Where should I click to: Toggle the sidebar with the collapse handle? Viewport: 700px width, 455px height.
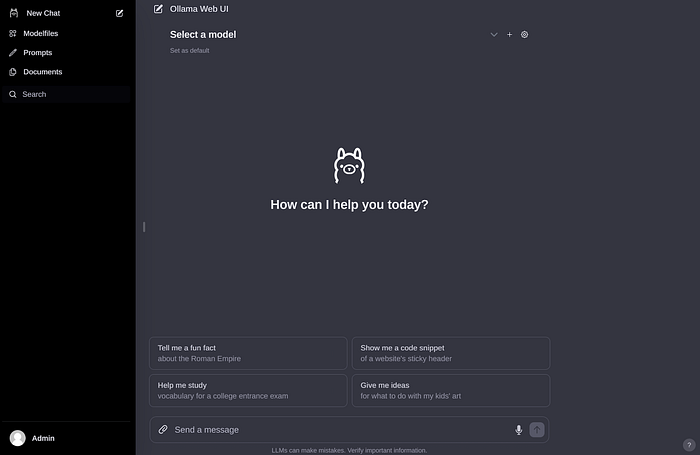point(144,227)
